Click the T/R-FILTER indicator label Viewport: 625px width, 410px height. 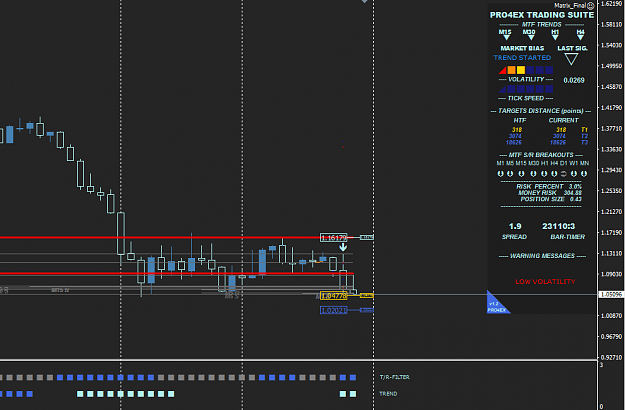pos(394,377)
